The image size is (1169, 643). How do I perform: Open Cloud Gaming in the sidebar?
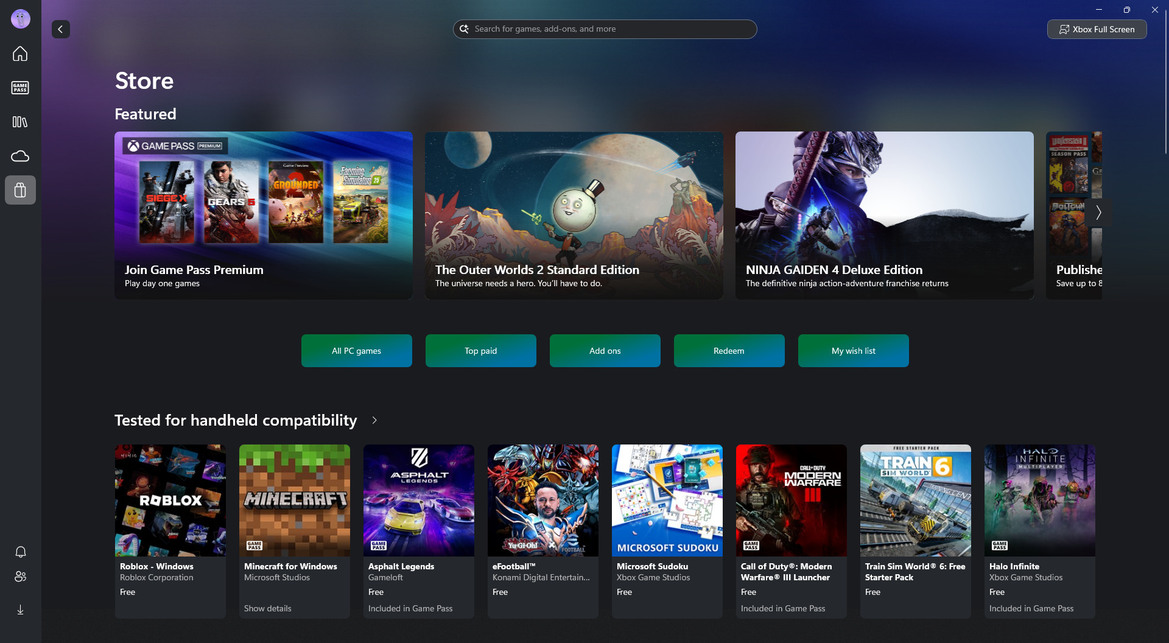coord(20,156)
